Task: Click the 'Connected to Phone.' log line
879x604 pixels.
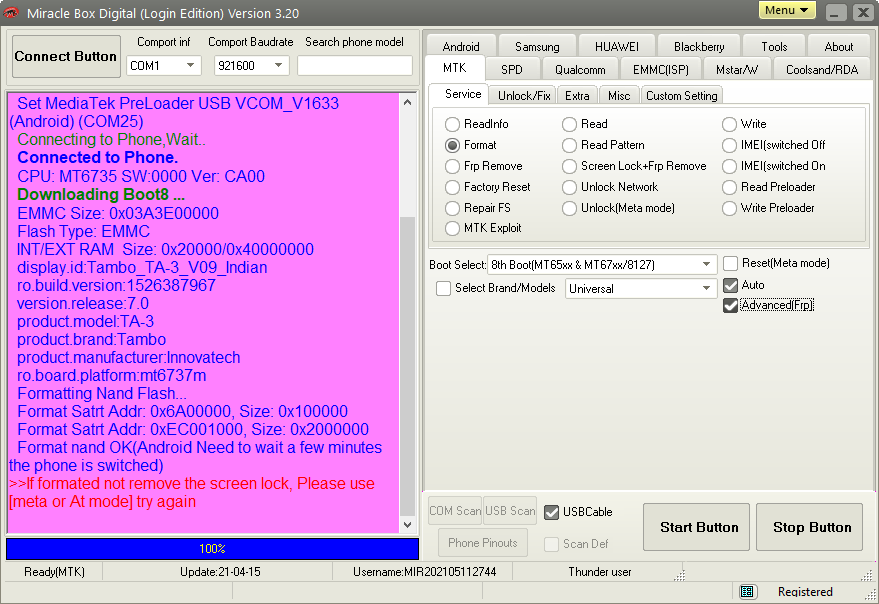Action: (x=98, y=158)
